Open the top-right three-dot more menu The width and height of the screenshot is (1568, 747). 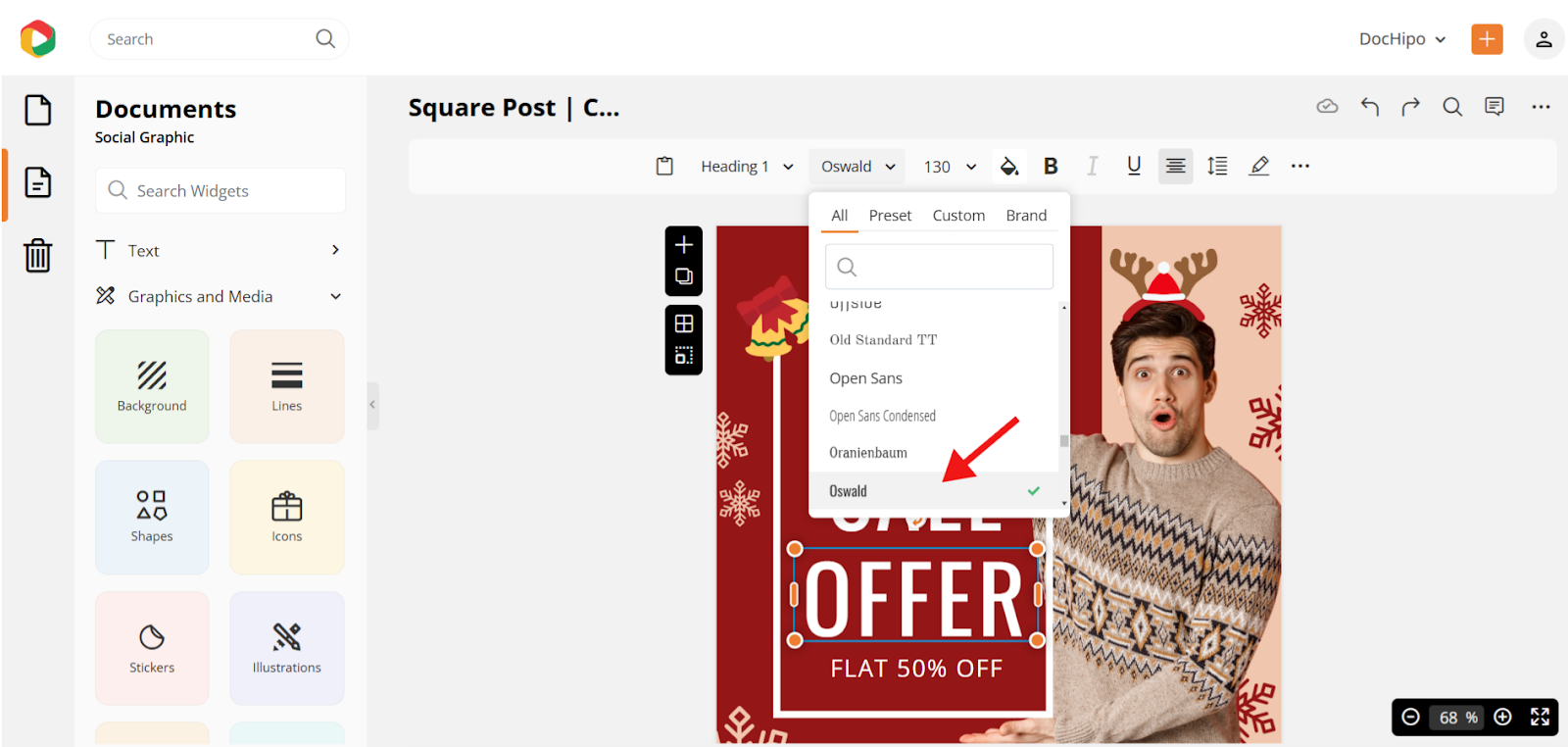coord(1541,106)
